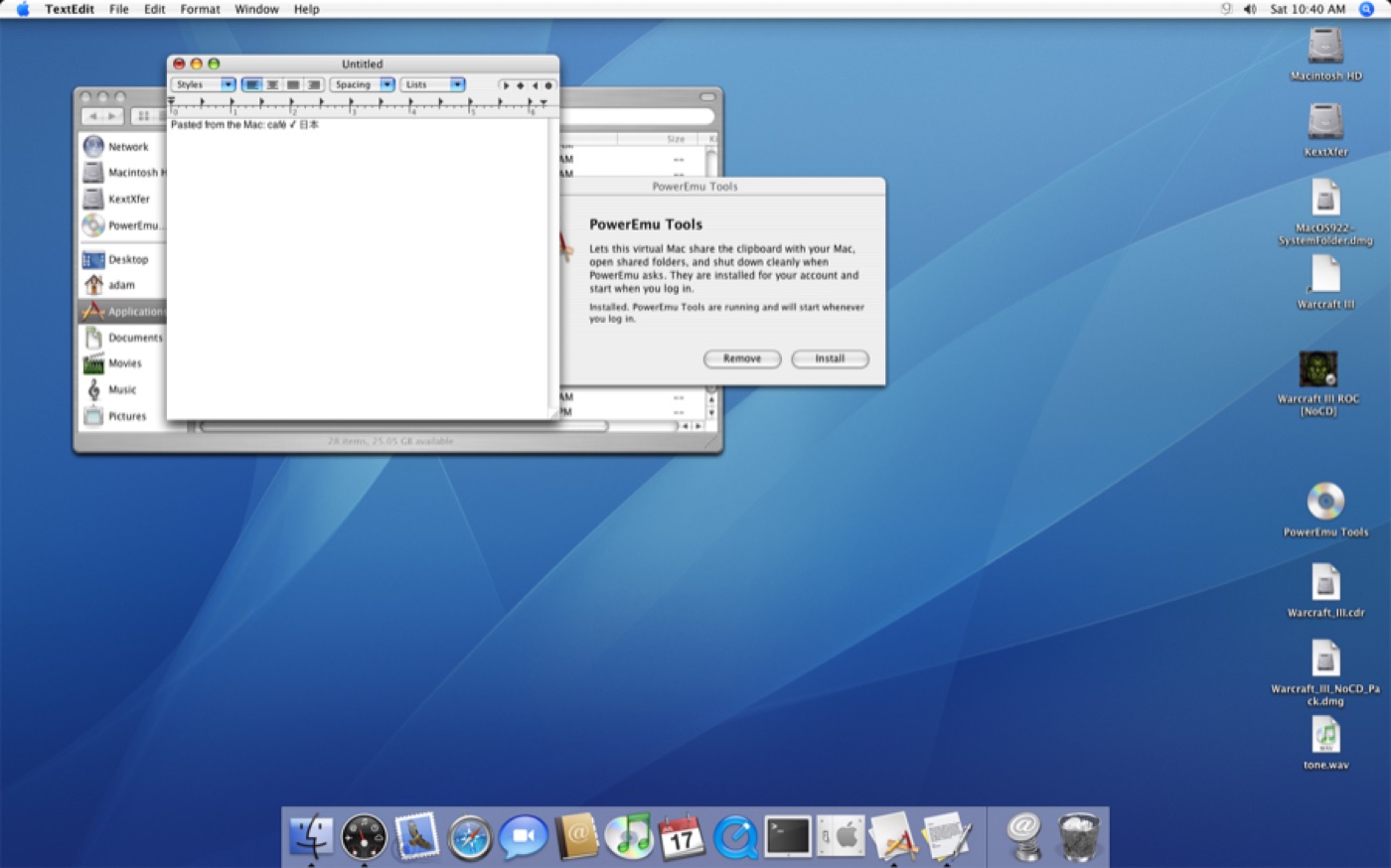Open Movies in the Finder sidebar

pyautogui.click(x=120, y=363)
